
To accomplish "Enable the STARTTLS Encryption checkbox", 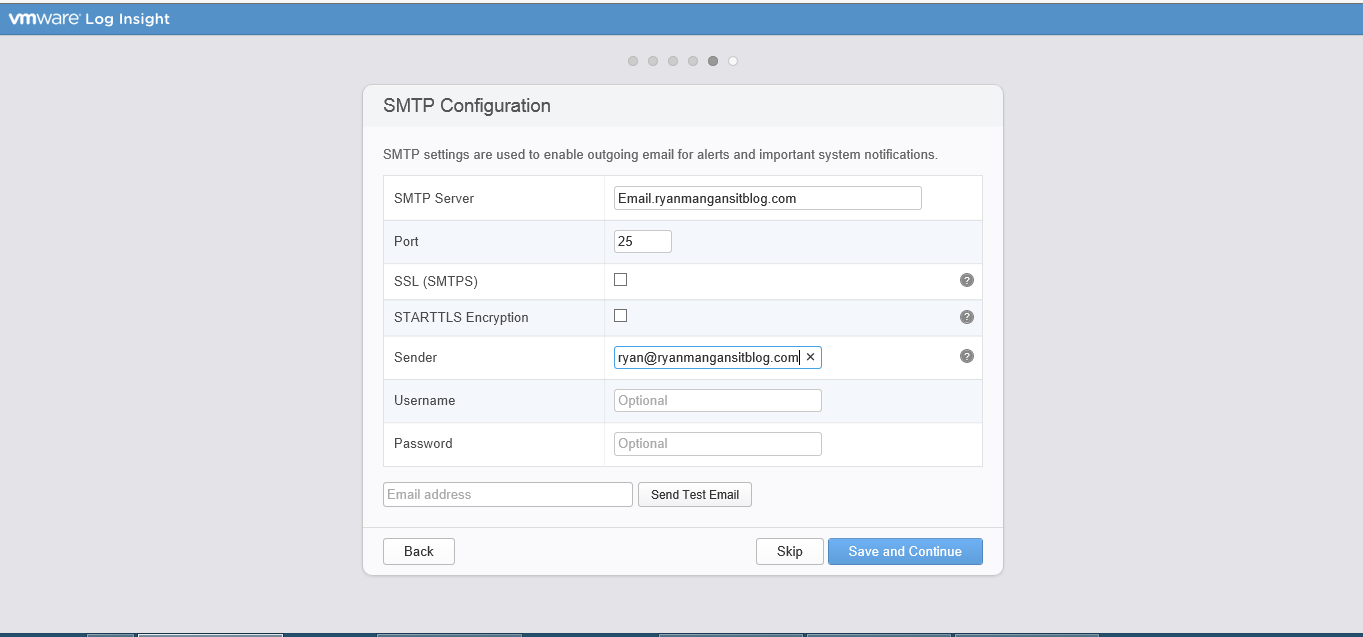I will tap(620, 316).
